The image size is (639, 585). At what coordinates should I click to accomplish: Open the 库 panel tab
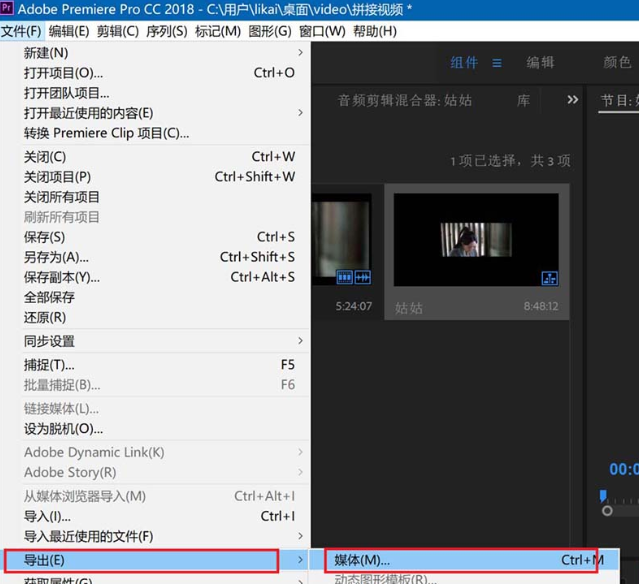click(x=523, y=100)
